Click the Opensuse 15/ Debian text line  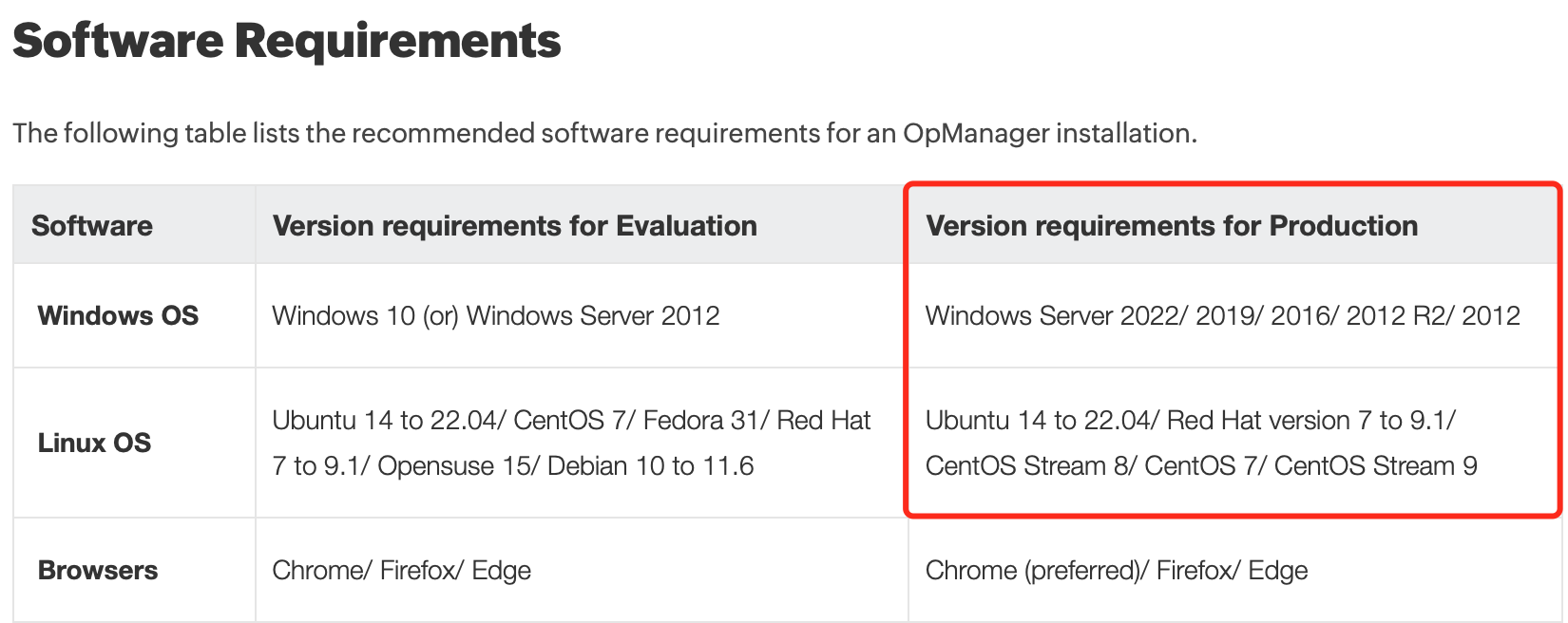(513, 466)
